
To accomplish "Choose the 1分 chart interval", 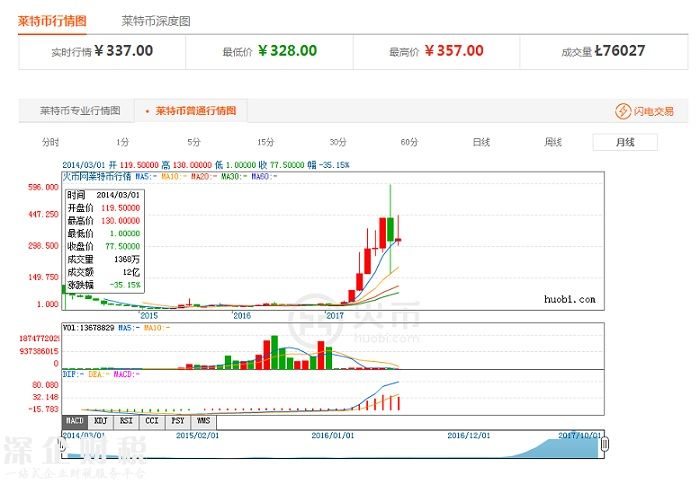I will tap(122, 142).
